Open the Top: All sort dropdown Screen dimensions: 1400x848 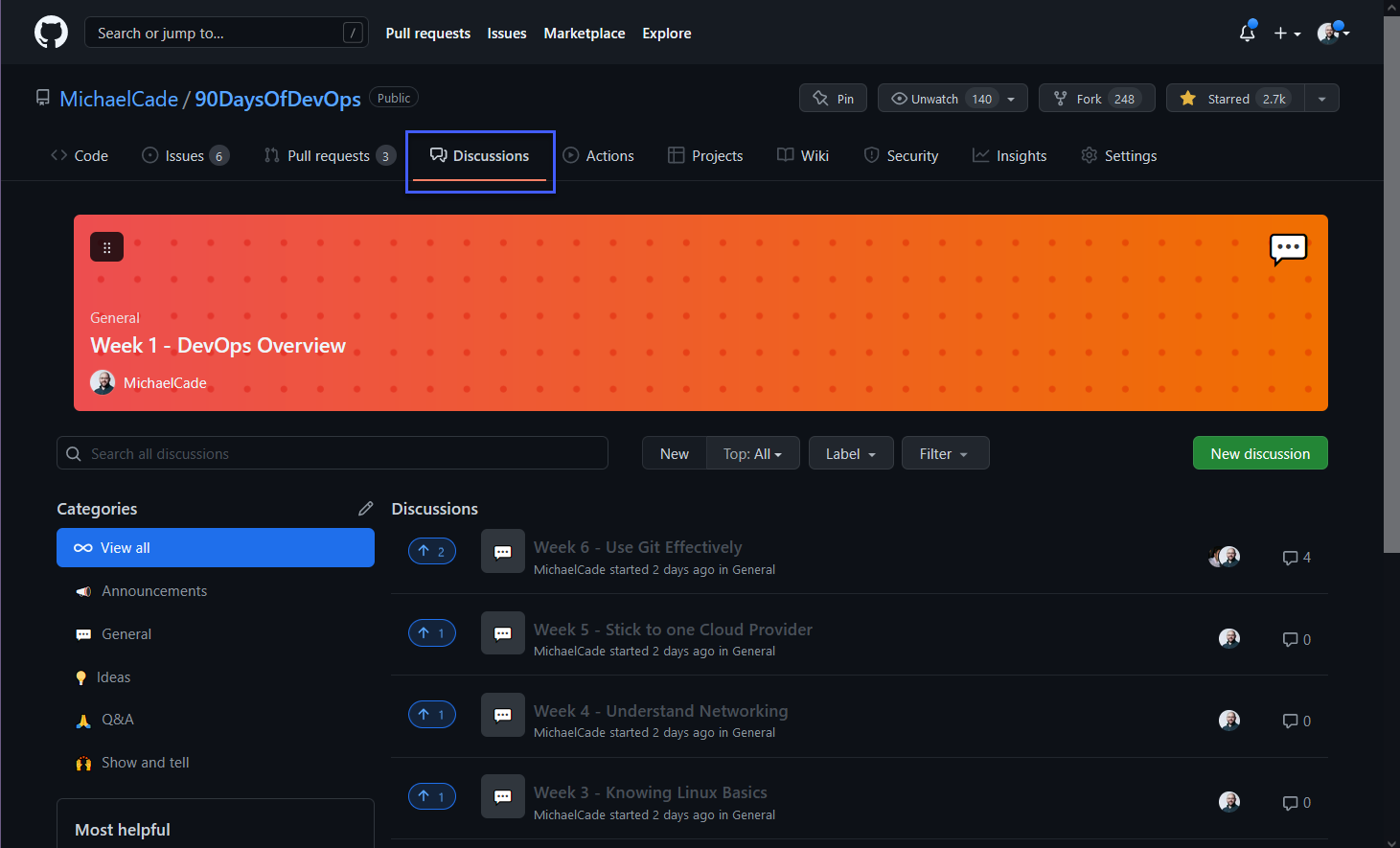(x=753, y=452)
